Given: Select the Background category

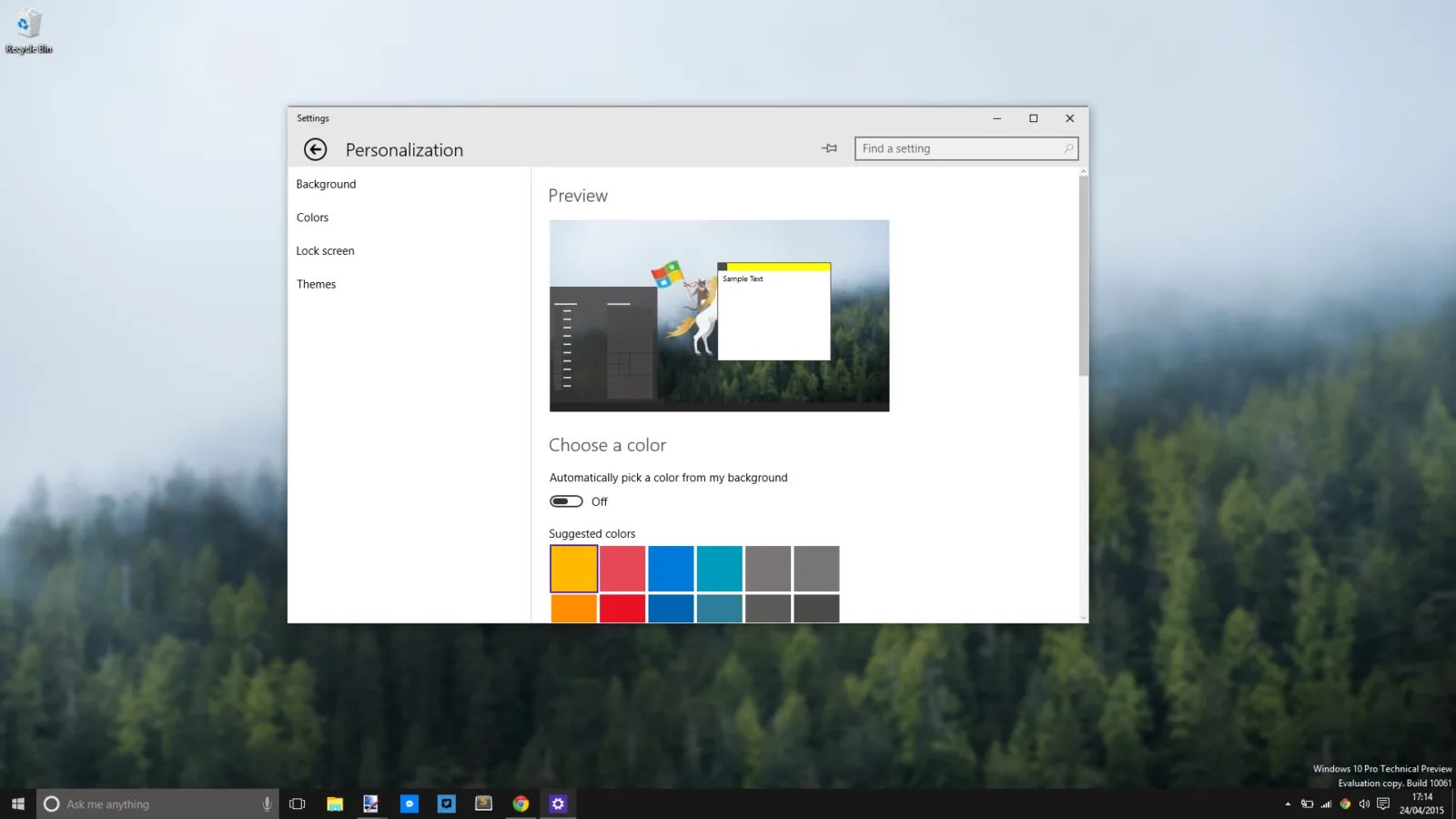Looking at the screenshot, I should point(326,184).
